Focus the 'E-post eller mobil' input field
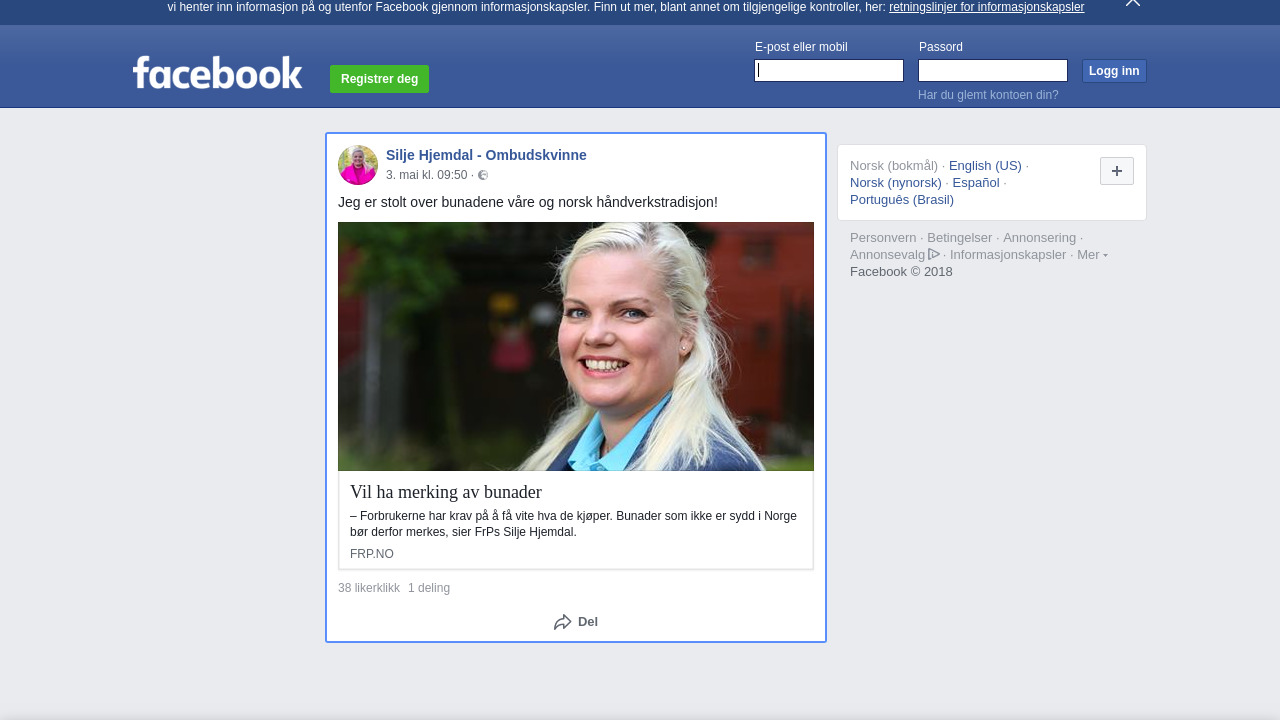The width and height of the screenshot is (1280, 720). point(829,70)
